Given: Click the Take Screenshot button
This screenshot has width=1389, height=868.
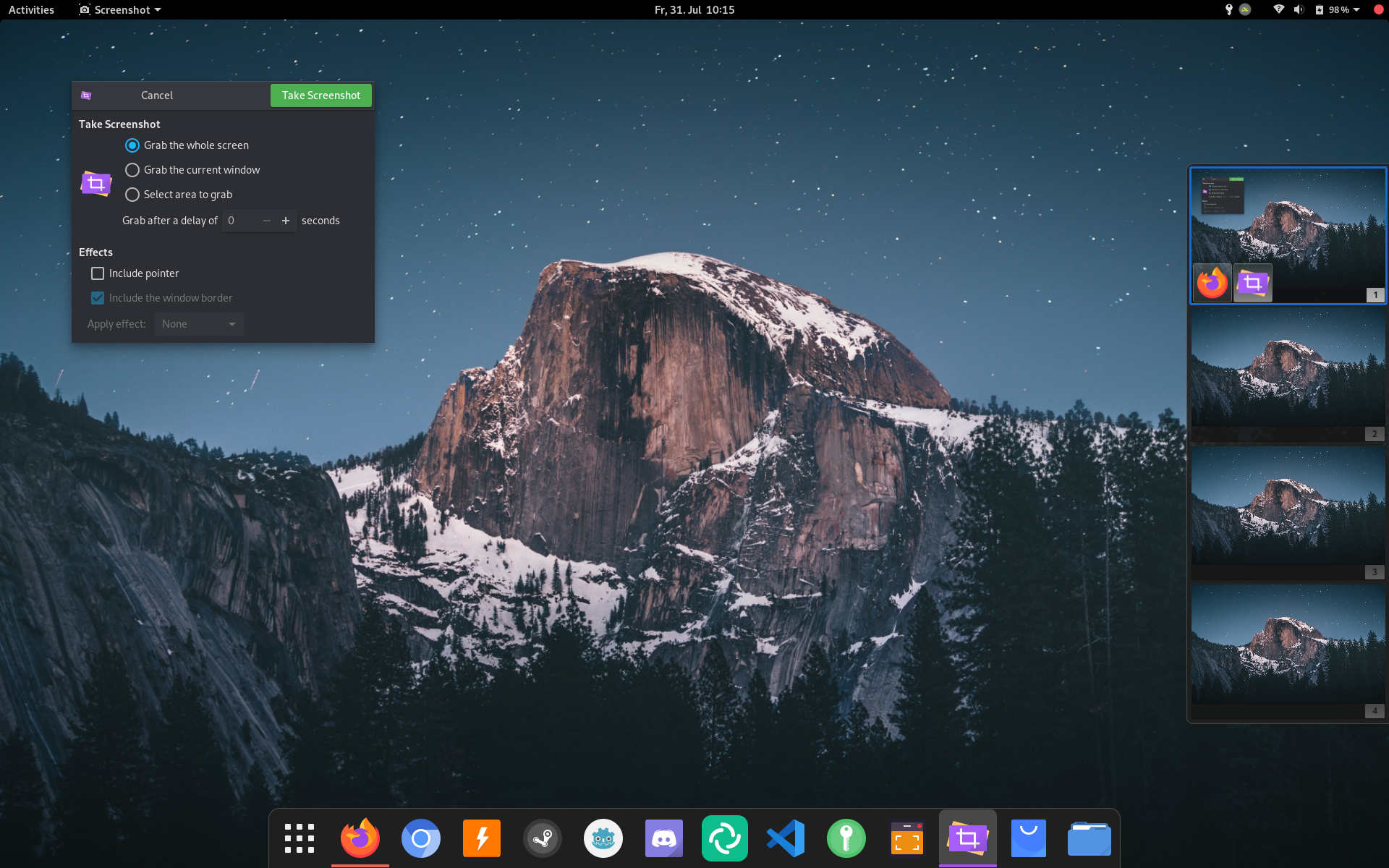Looking at the screenshot, I should (x=320, y=95).
